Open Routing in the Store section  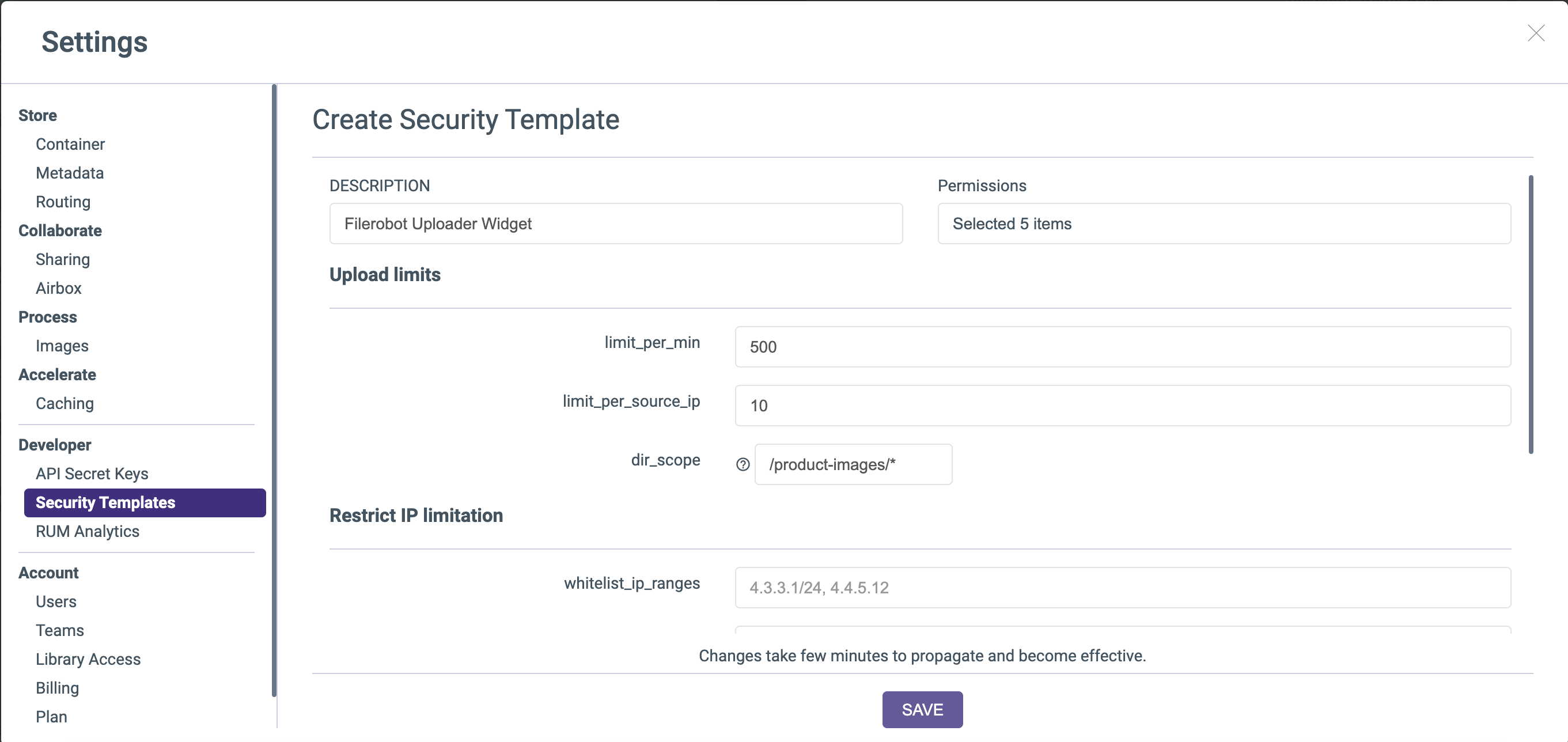(x=63, y=202)
